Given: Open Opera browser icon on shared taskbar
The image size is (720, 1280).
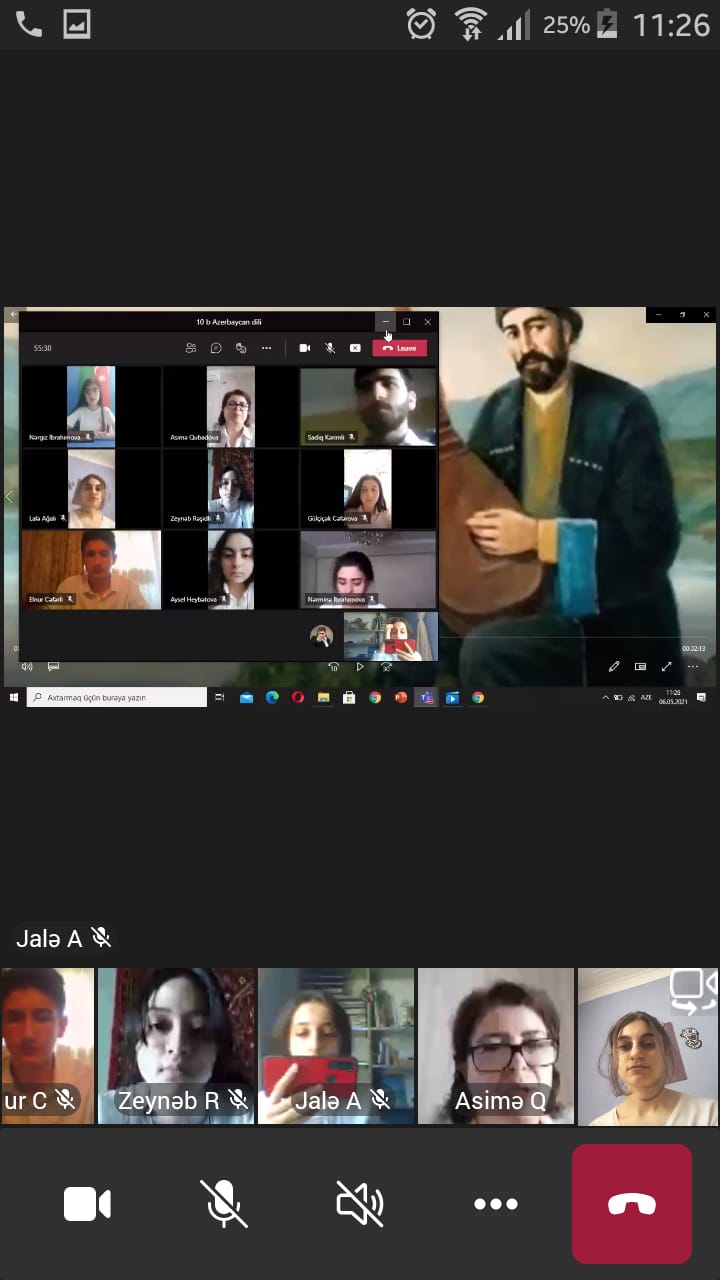Looking at the screenshot, I should (298, 698).
